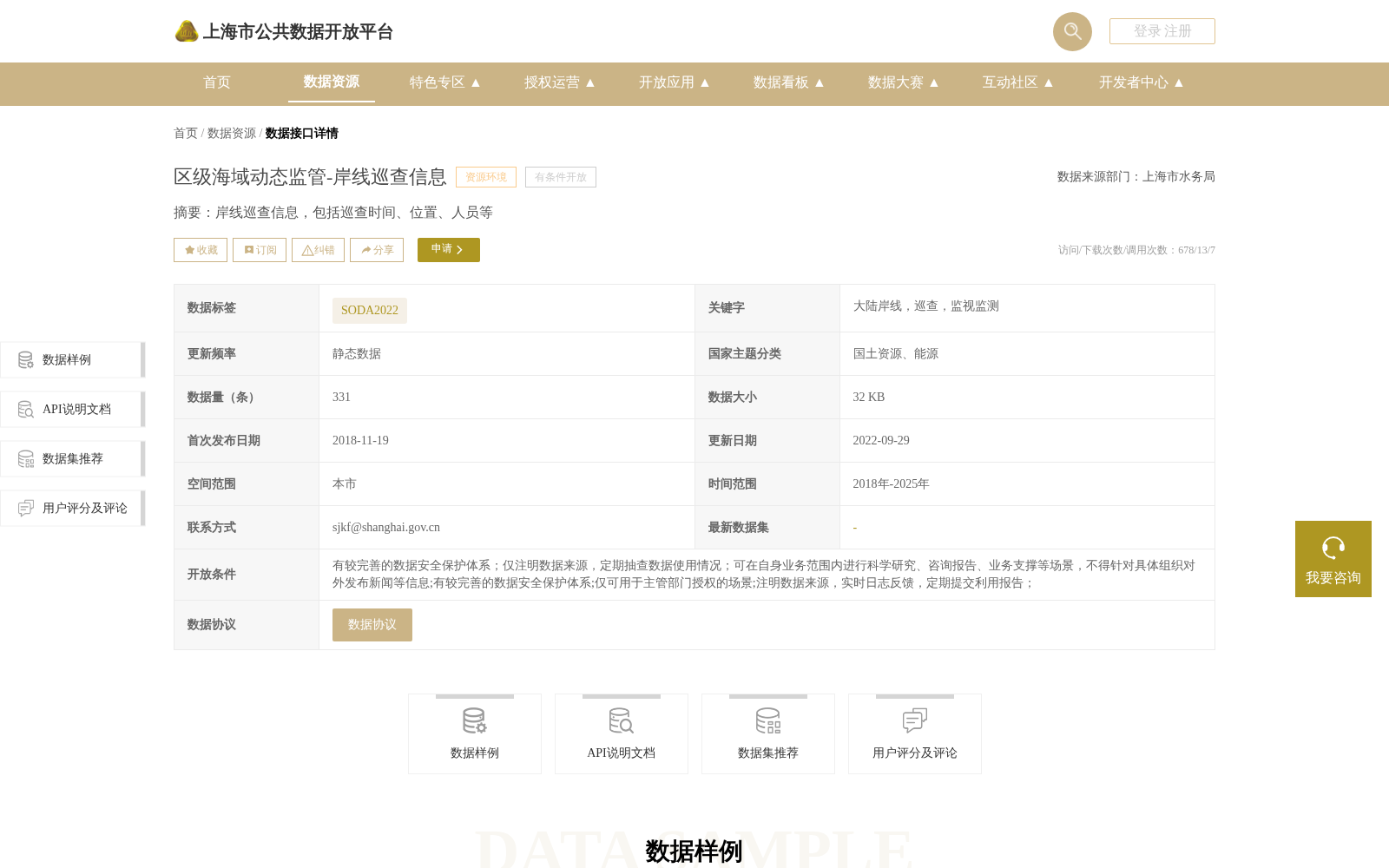Click the star icon on 收藏

pos(189,250)
